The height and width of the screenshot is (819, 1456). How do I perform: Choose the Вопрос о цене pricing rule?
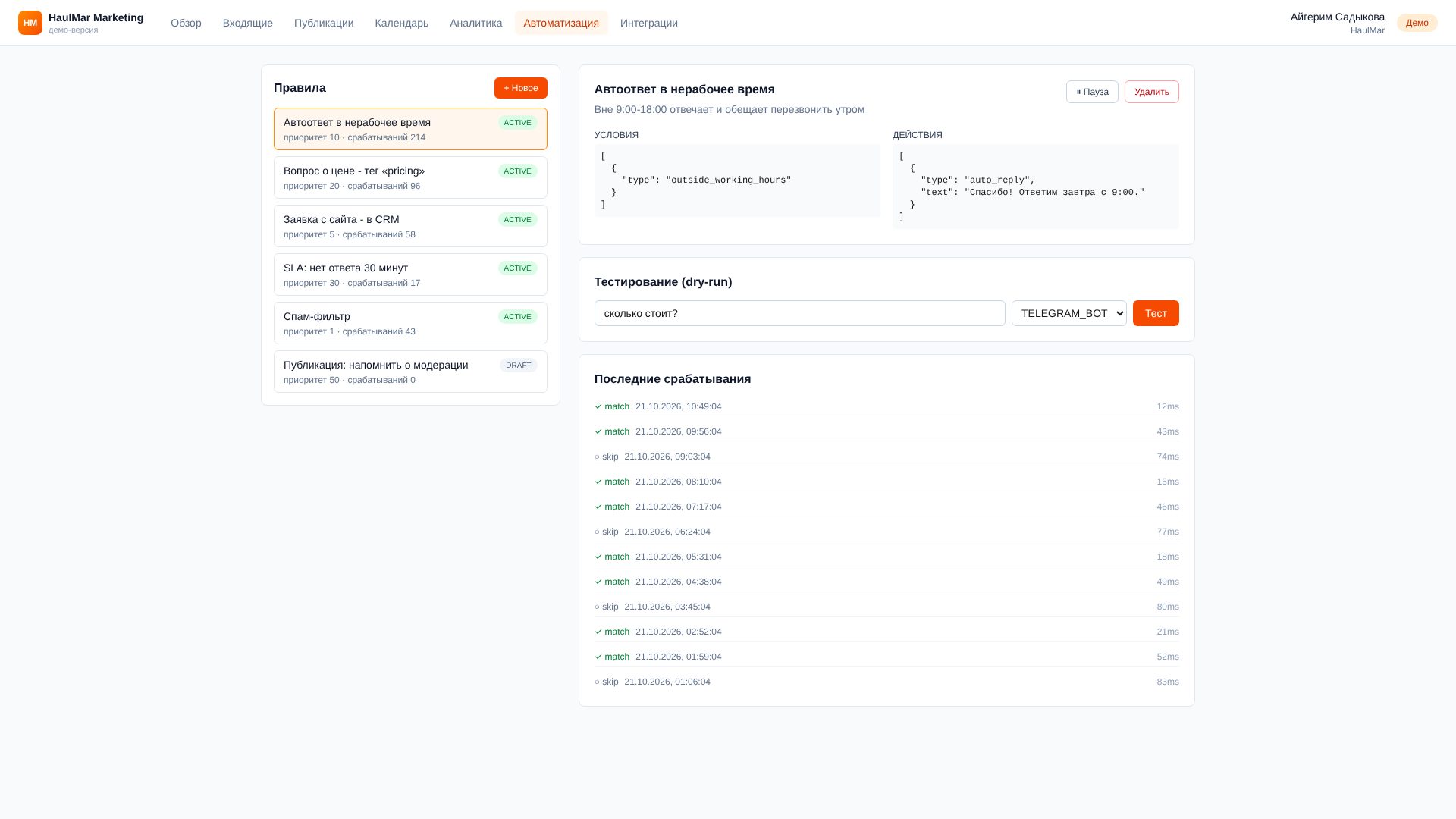point(410,177)
